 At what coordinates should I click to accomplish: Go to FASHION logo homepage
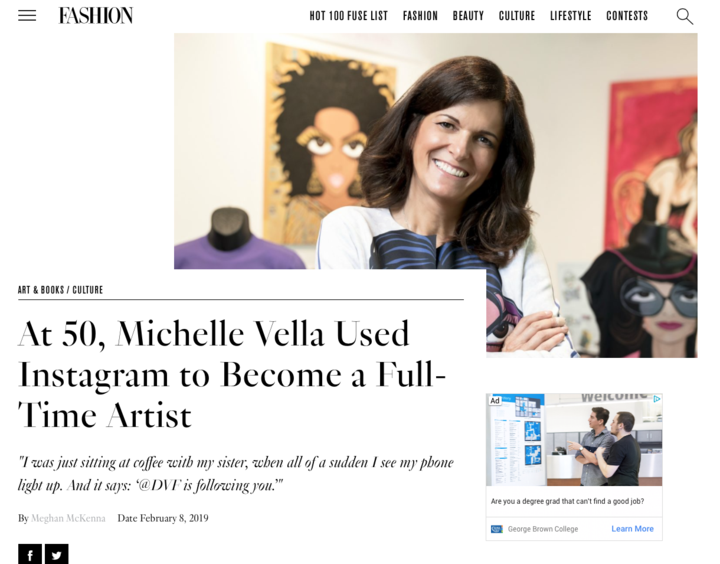click(96, 16)
